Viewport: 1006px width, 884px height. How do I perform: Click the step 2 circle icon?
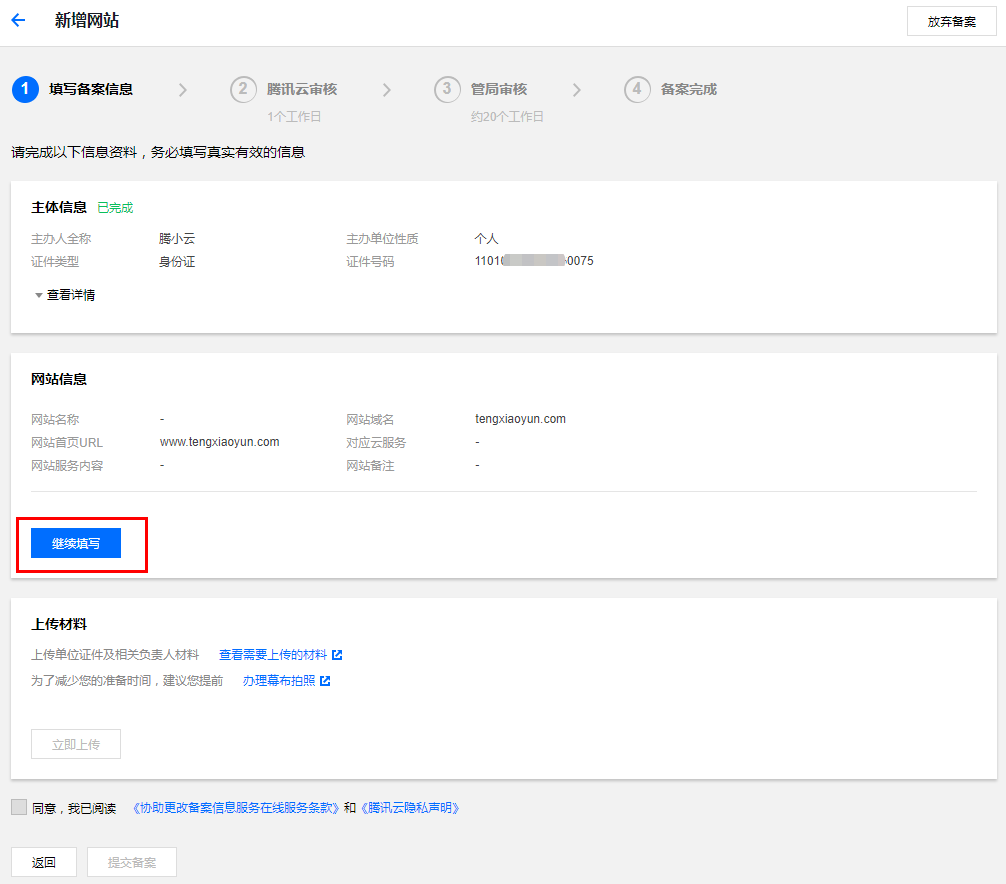[x=243, y=89]
